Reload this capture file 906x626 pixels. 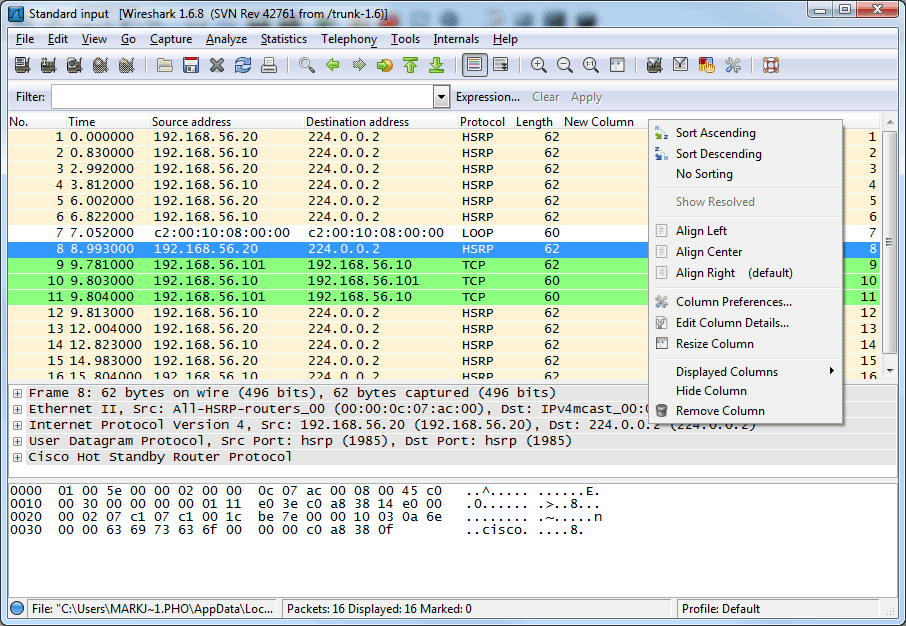tap(243, 65)
